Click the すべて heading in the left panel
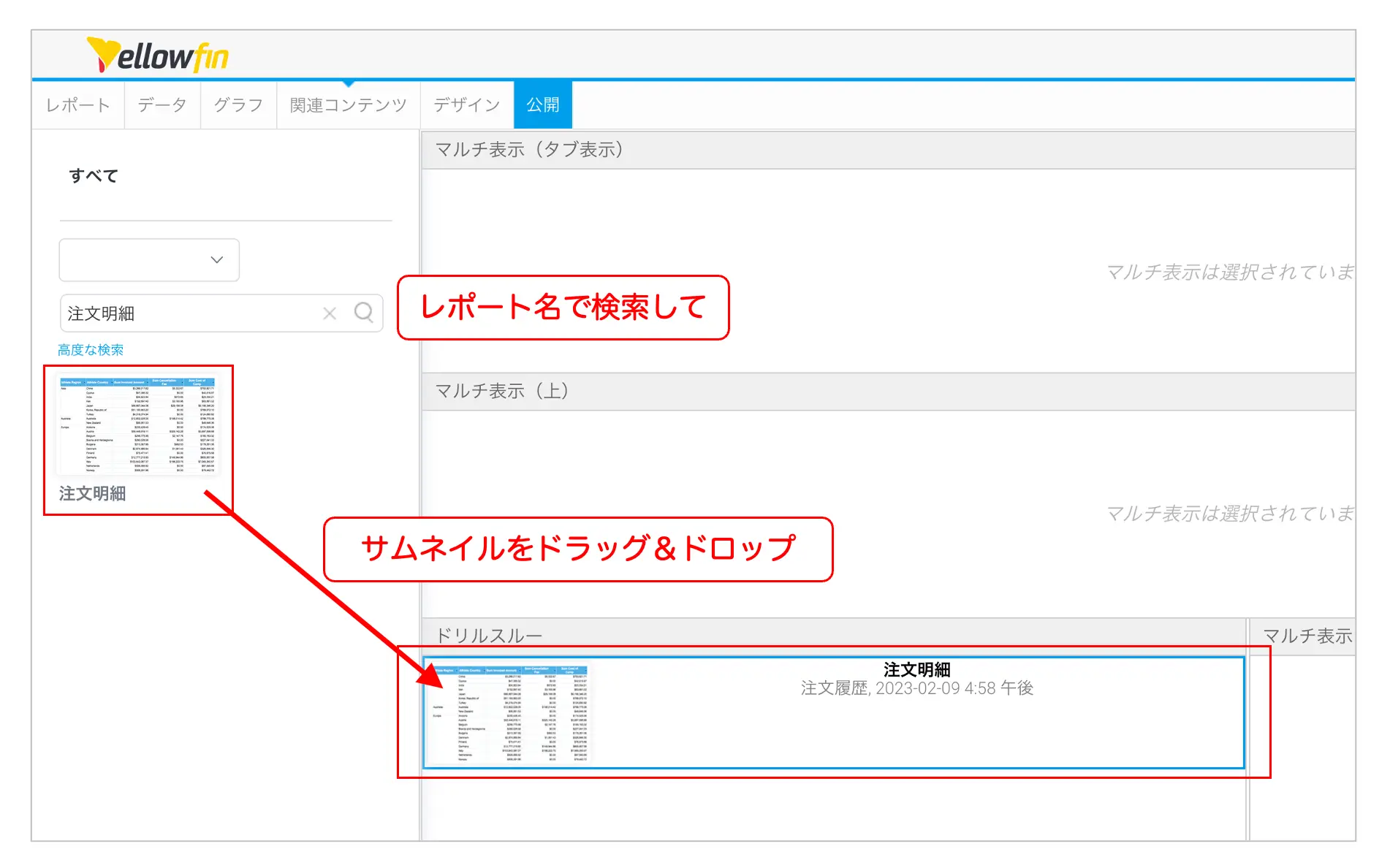The width and height of the screenshot is (1390, 868). click(x=94, y=175)
